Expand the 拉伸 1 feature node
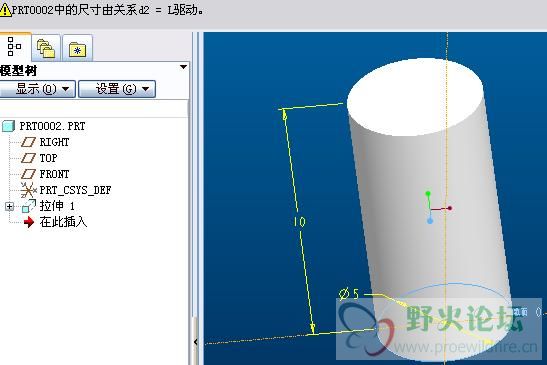547x365 pixels. pyautogui.click(x=9, y=207)
